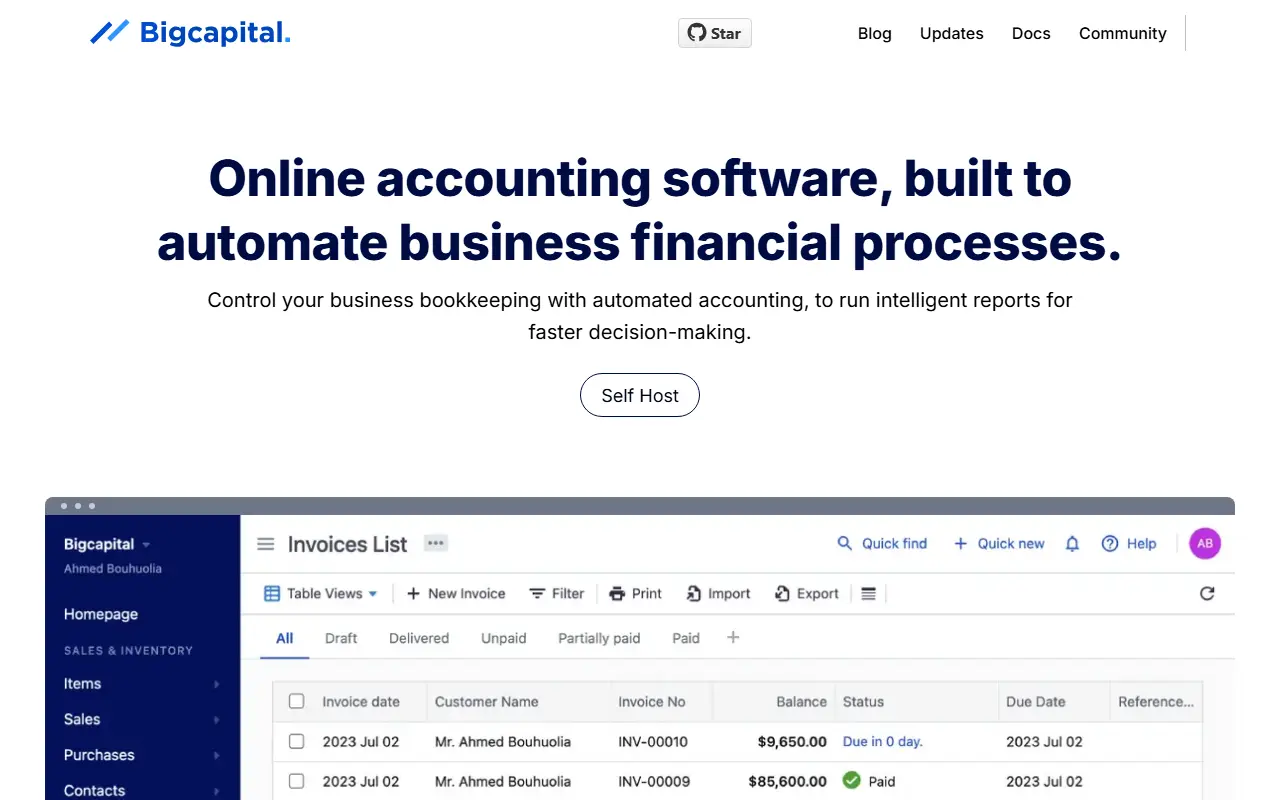Check the INV-00010 row checkbox
The height and width of the screenshot is (800, 1280).
tap(296, 741)
